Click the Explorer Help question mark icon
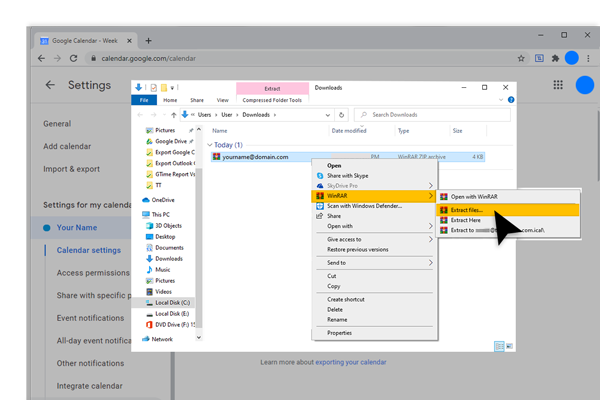Screen dimensions: 600x400 click(511, 100)
